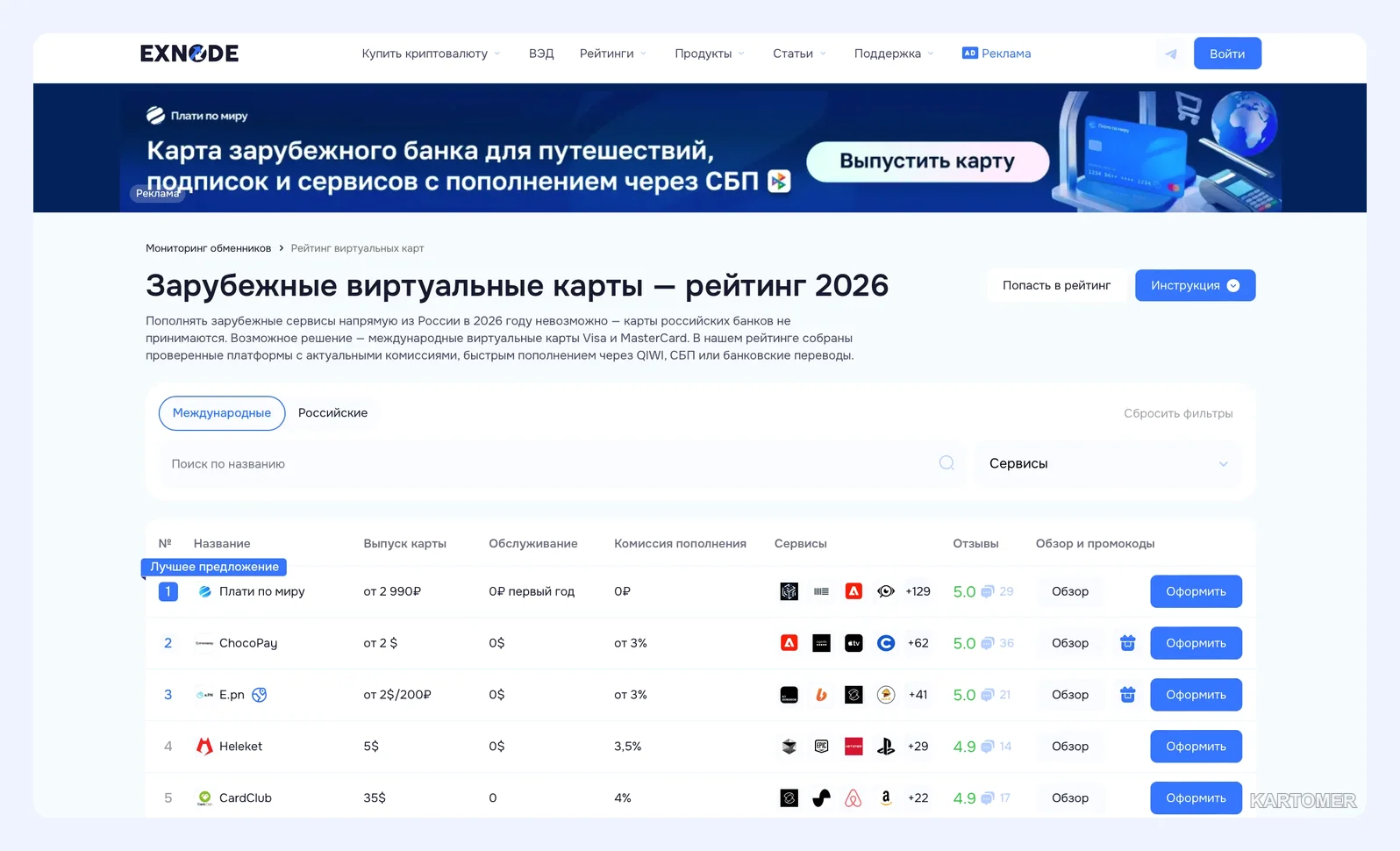
Task: Click the CardClub logo icon
Action: (x=204, y=798)
